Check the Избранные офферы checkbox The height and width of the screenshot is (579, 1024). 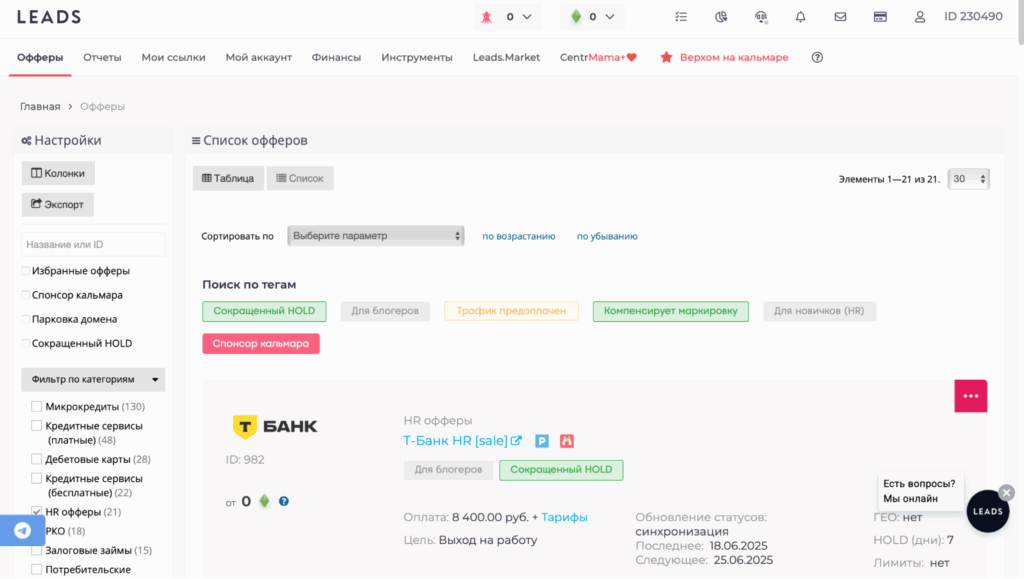coord(26,271)
